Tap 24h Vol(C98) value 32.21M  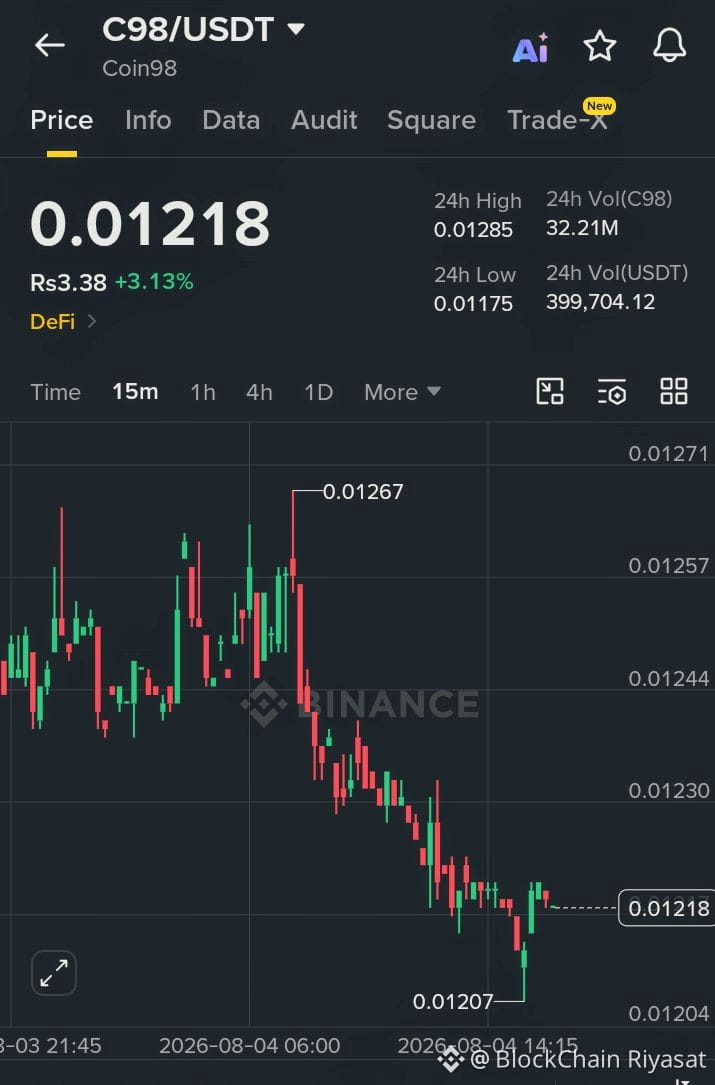pos(581,228)
